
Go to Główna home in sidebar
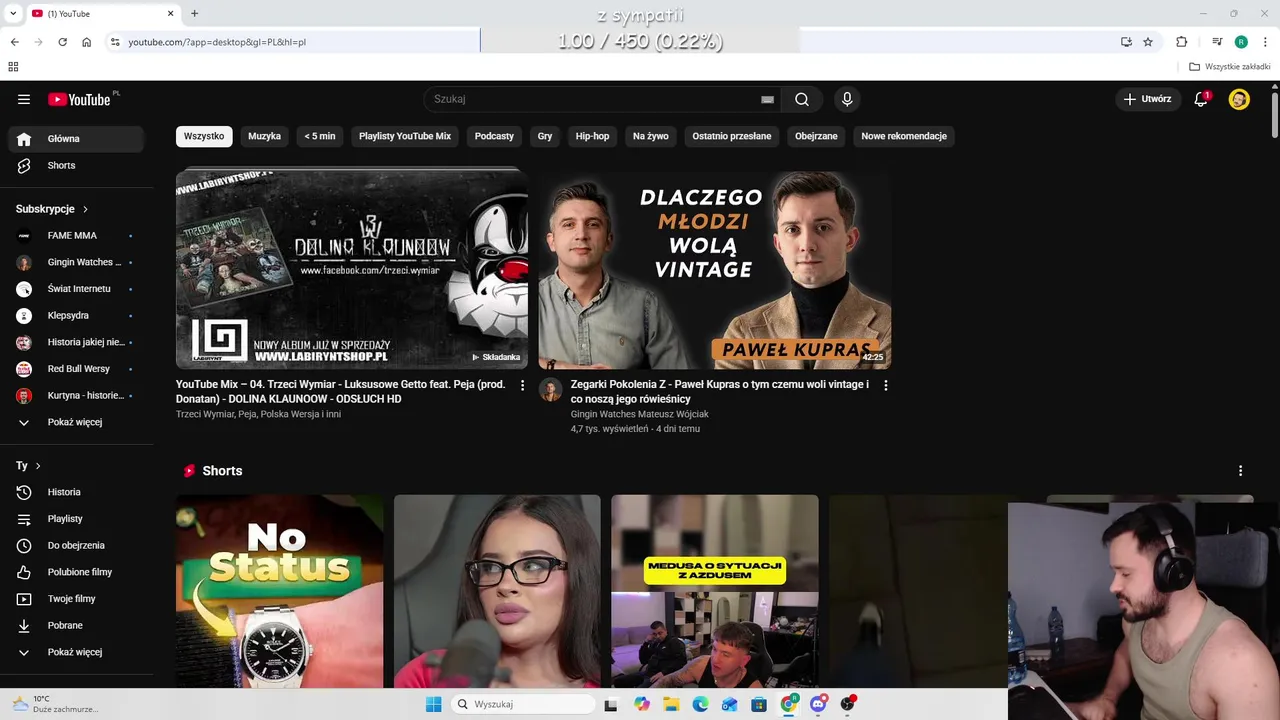[x=76, y=139]
